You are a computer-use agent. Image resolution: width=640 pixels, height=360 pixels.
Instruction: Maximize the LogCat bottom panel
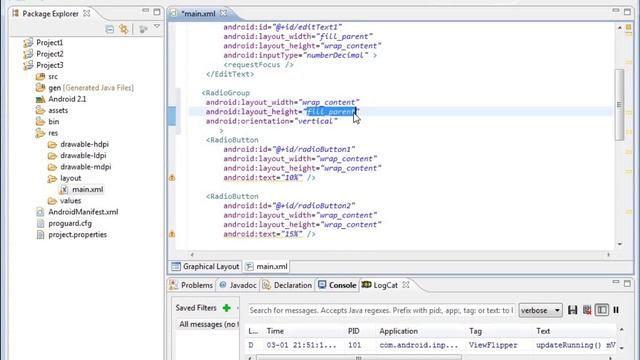[x=627, y=283]
